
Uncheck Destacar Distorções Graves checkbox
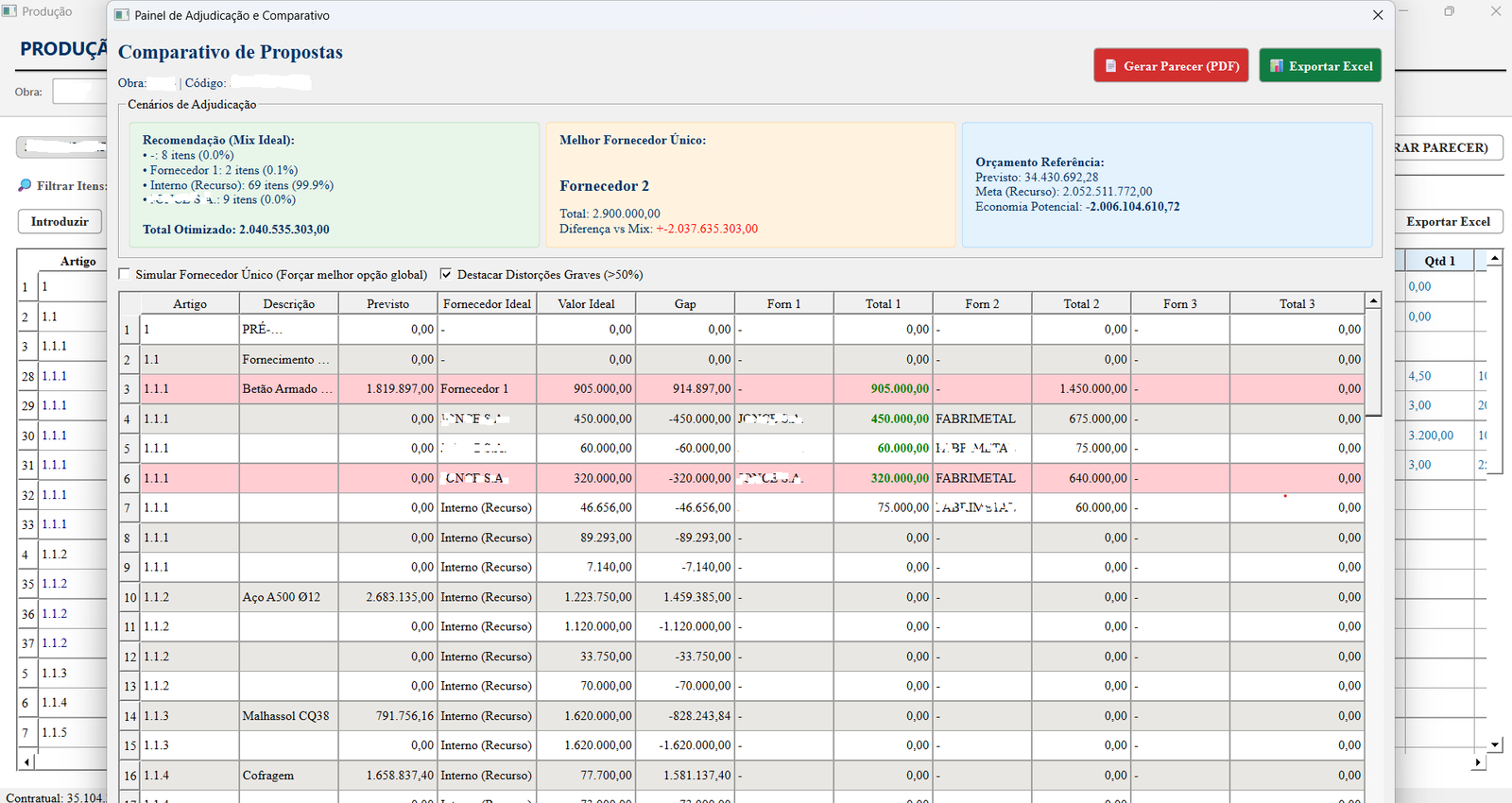pos(446,274)
